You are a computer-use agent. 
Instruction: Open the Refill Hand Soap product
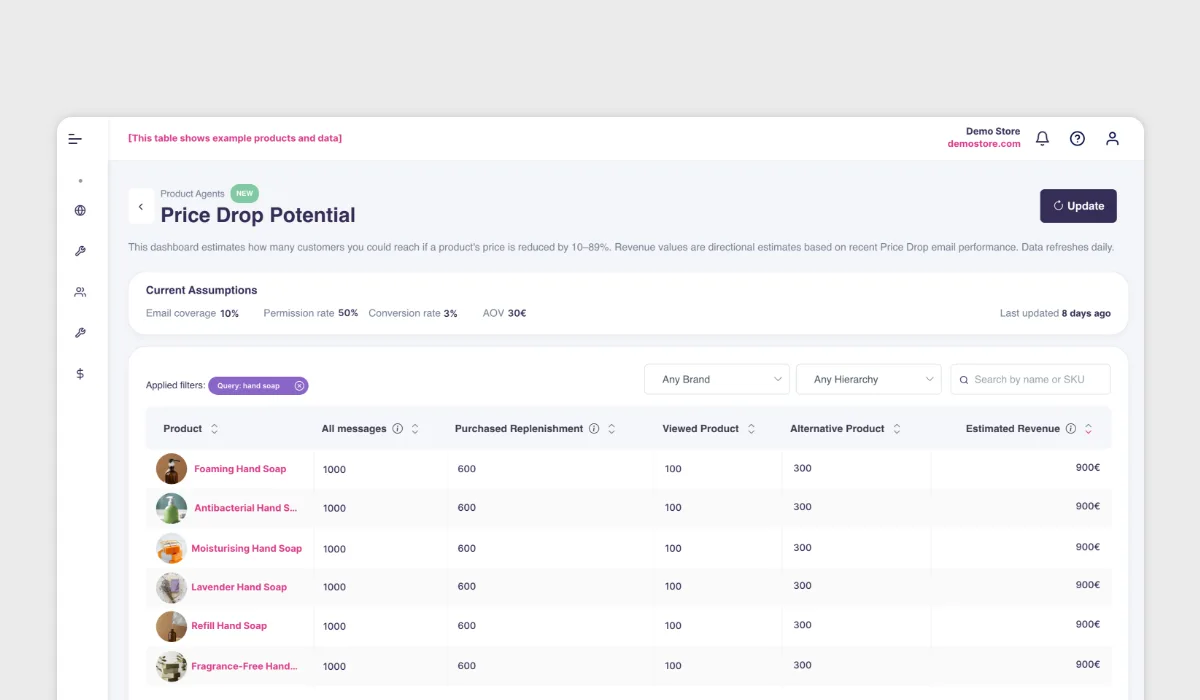click(x=229, y=626)
